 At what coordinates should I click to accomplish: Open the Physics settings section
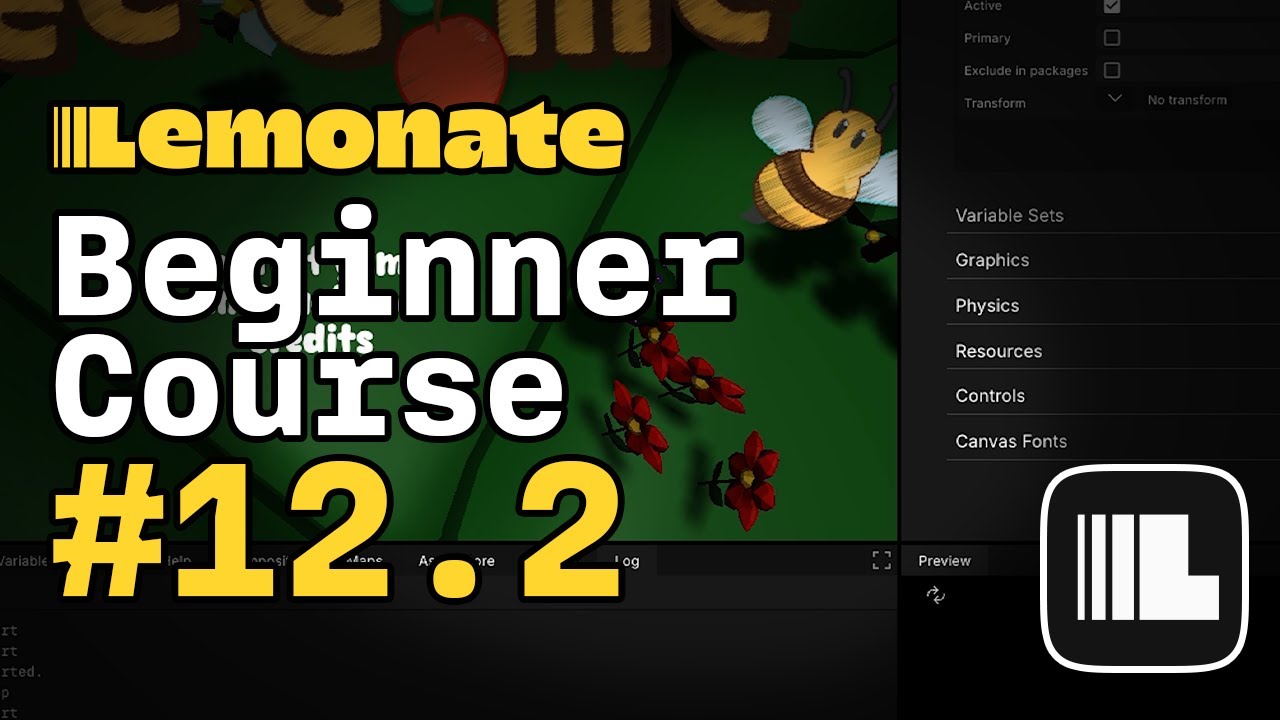(x=1113, y=306)
